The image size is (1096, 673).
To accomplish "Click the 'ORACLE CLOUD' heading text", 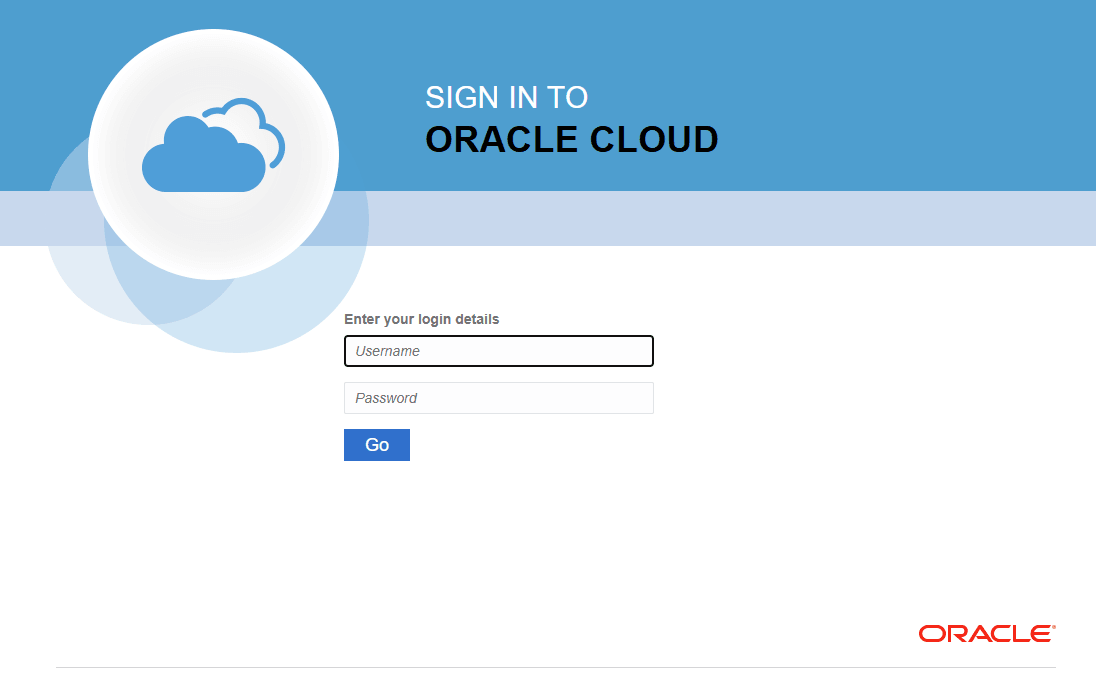I will pyautogui.click(x=572, y=139).
